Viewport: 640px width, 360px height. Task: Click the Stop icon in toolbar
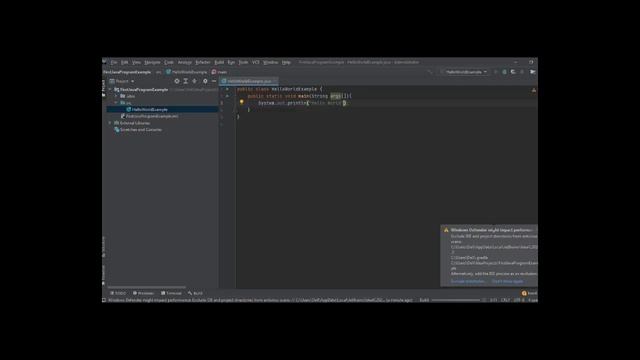[522, 72]
